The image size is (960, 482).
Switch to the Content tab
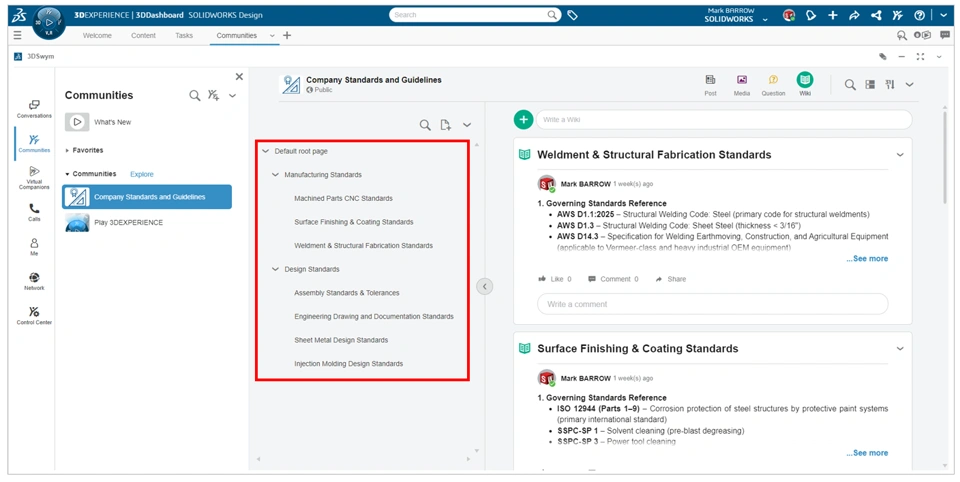[143, 36]
